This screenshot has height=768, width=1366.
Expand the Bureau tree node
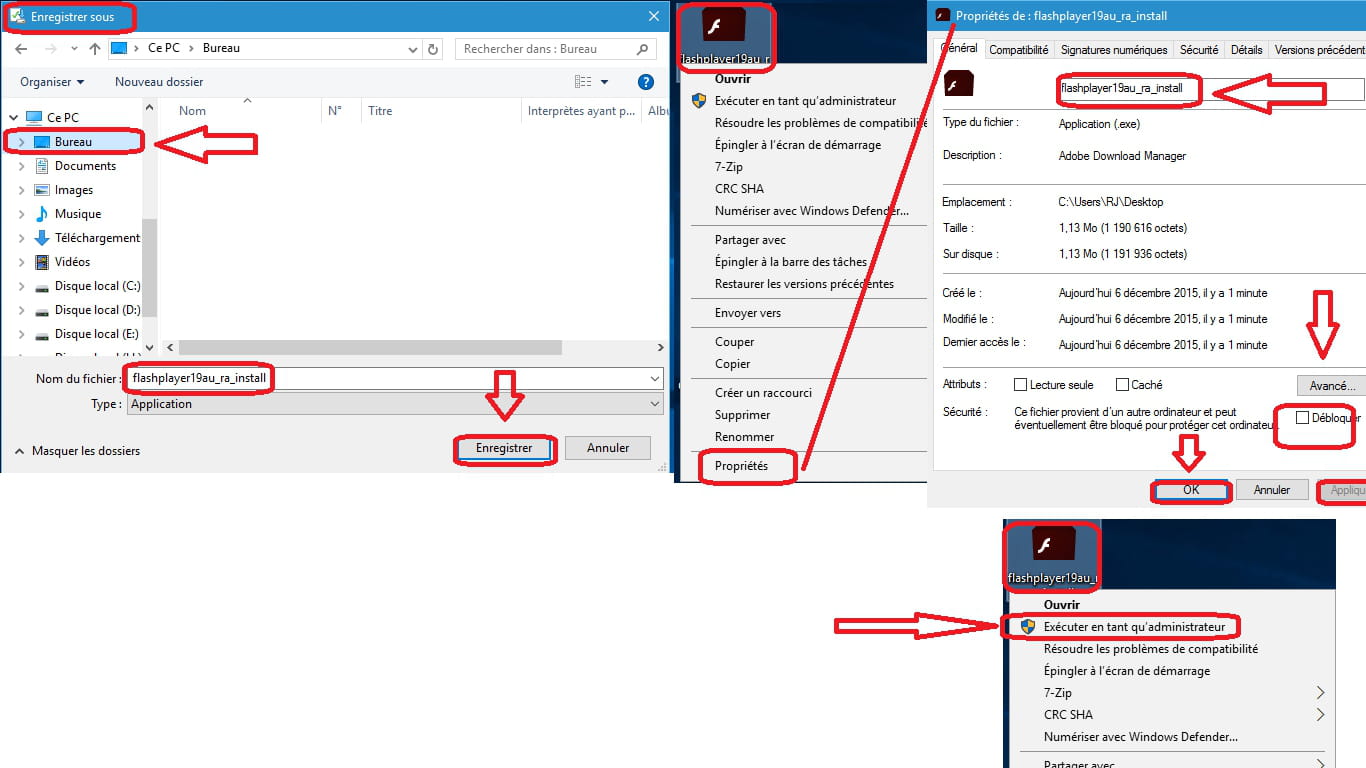[x=22, y=142]
